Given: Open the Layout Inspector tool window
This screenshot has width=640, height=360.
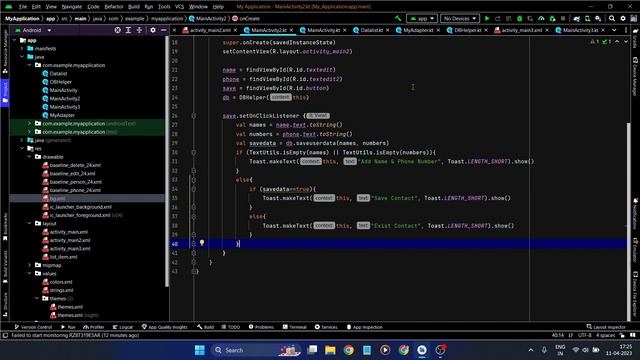Looking at the screenshot, I should pos(606,327).
